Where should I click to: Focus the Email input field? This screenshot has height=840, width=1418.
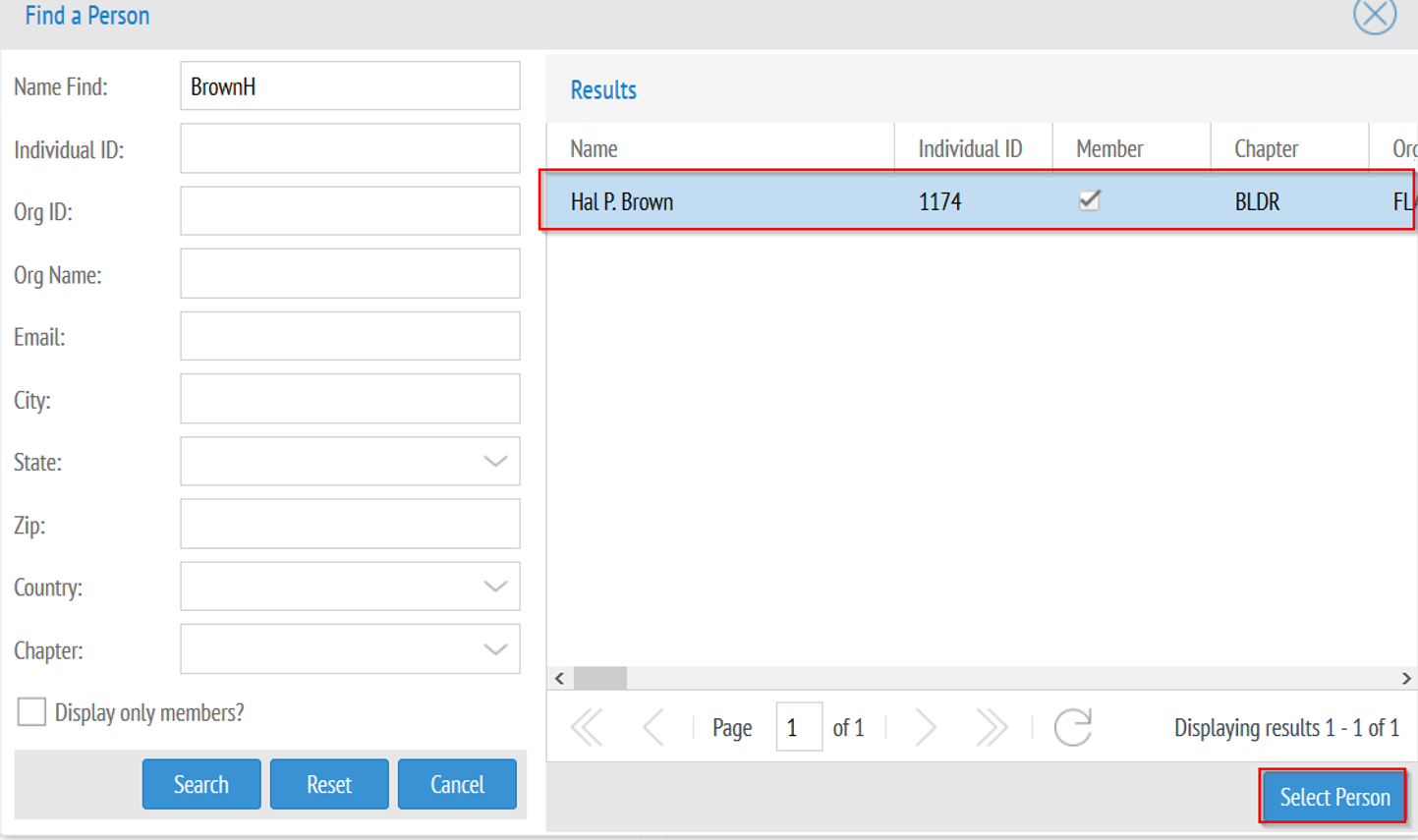click(x=350, y=336)
